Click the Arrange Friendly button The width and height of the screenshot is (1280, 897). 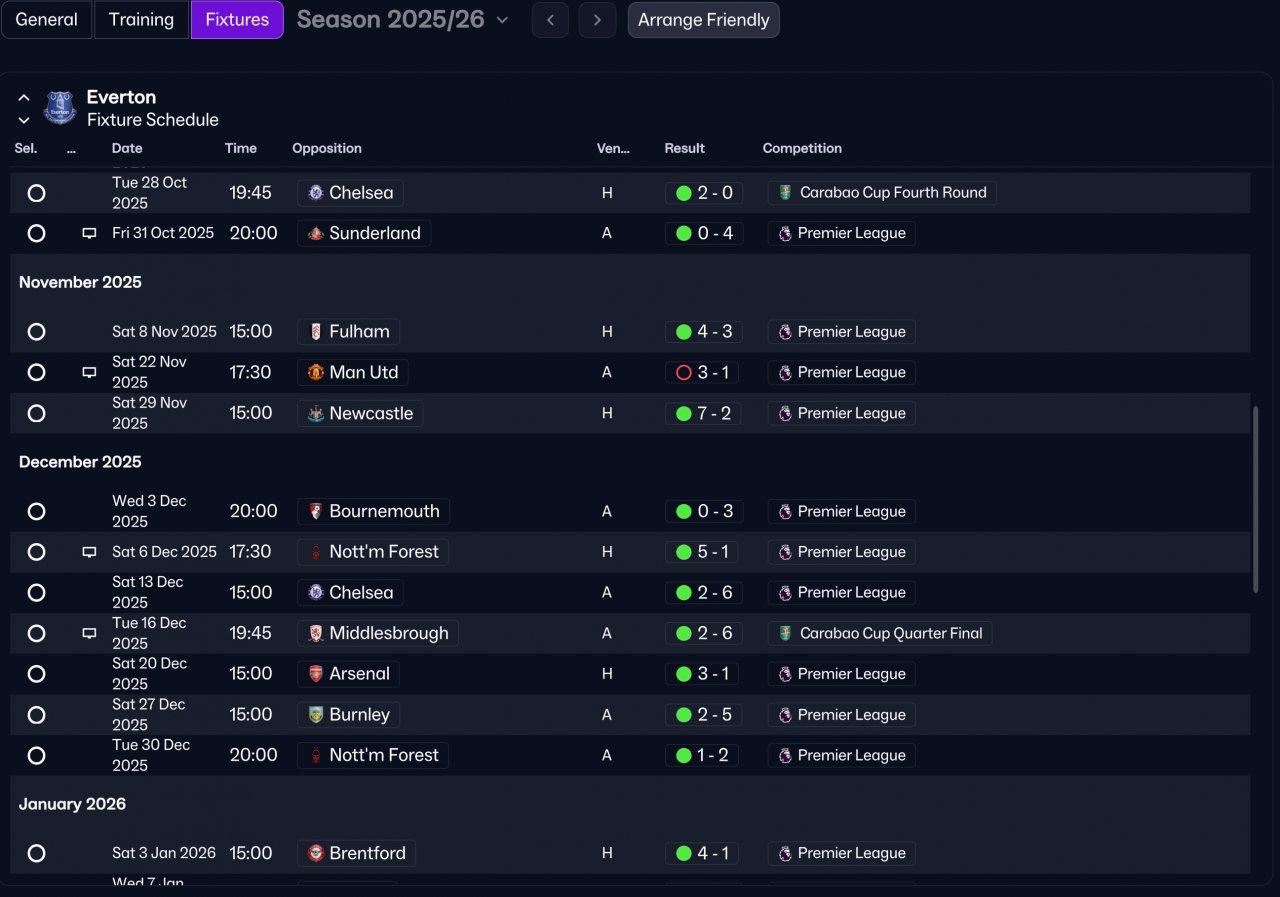703,20
